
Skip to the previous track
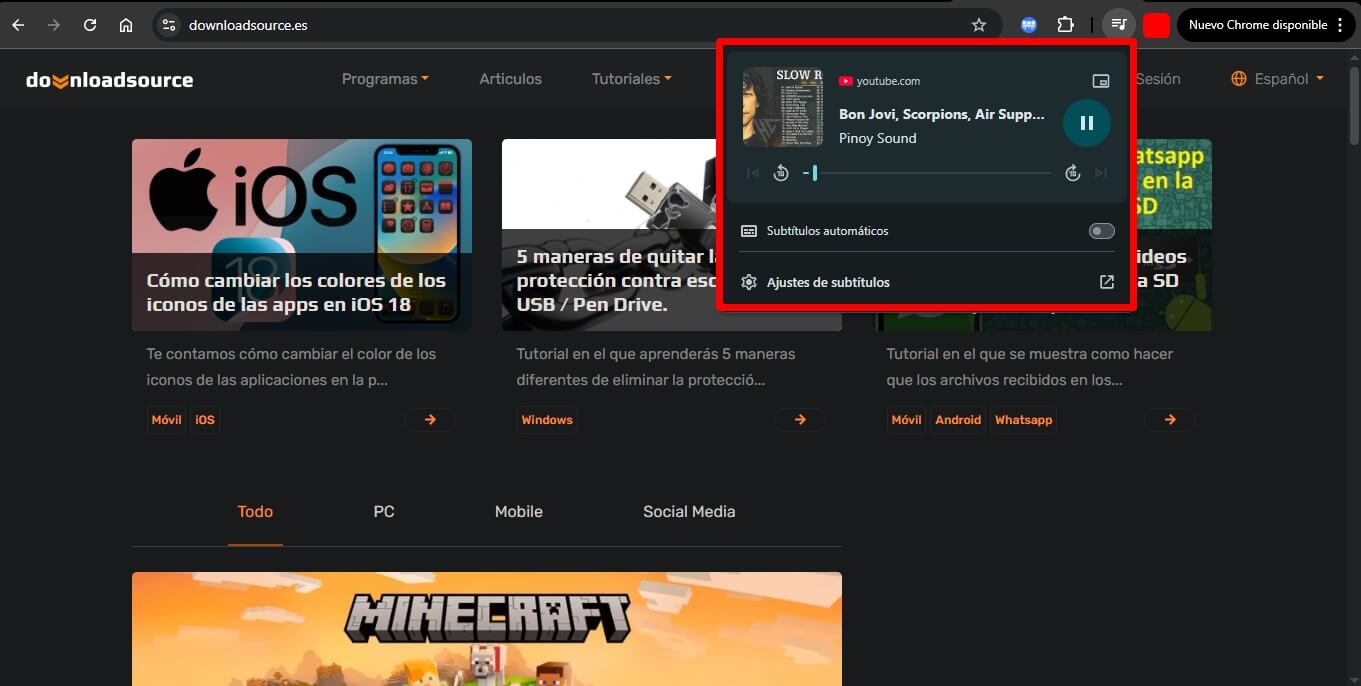[x=753, y=173]
